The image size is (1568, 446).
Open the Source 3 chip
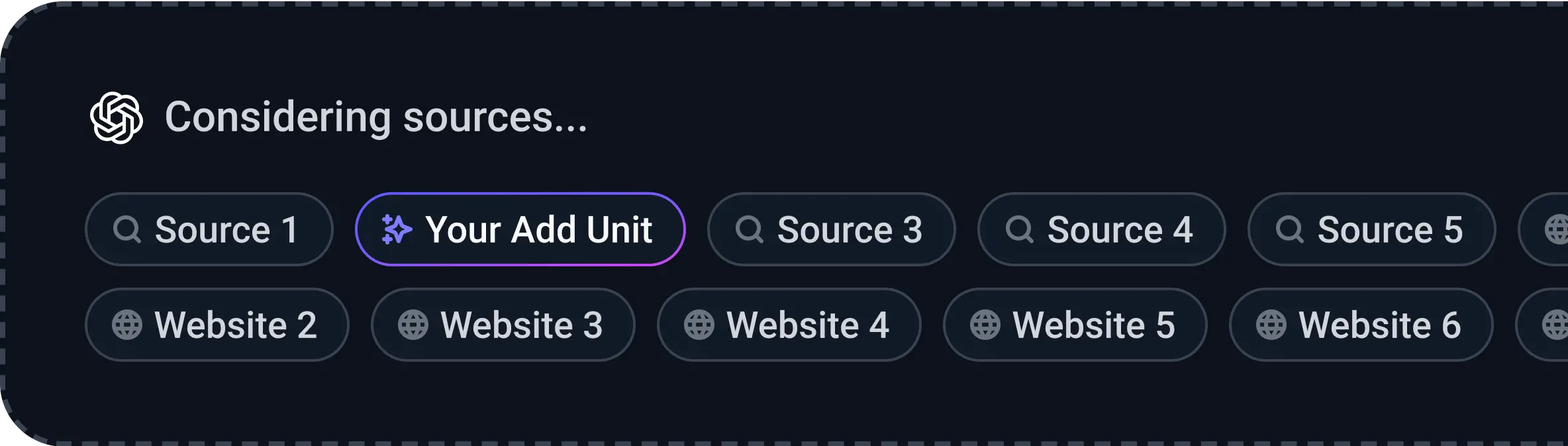coord(832,230)
